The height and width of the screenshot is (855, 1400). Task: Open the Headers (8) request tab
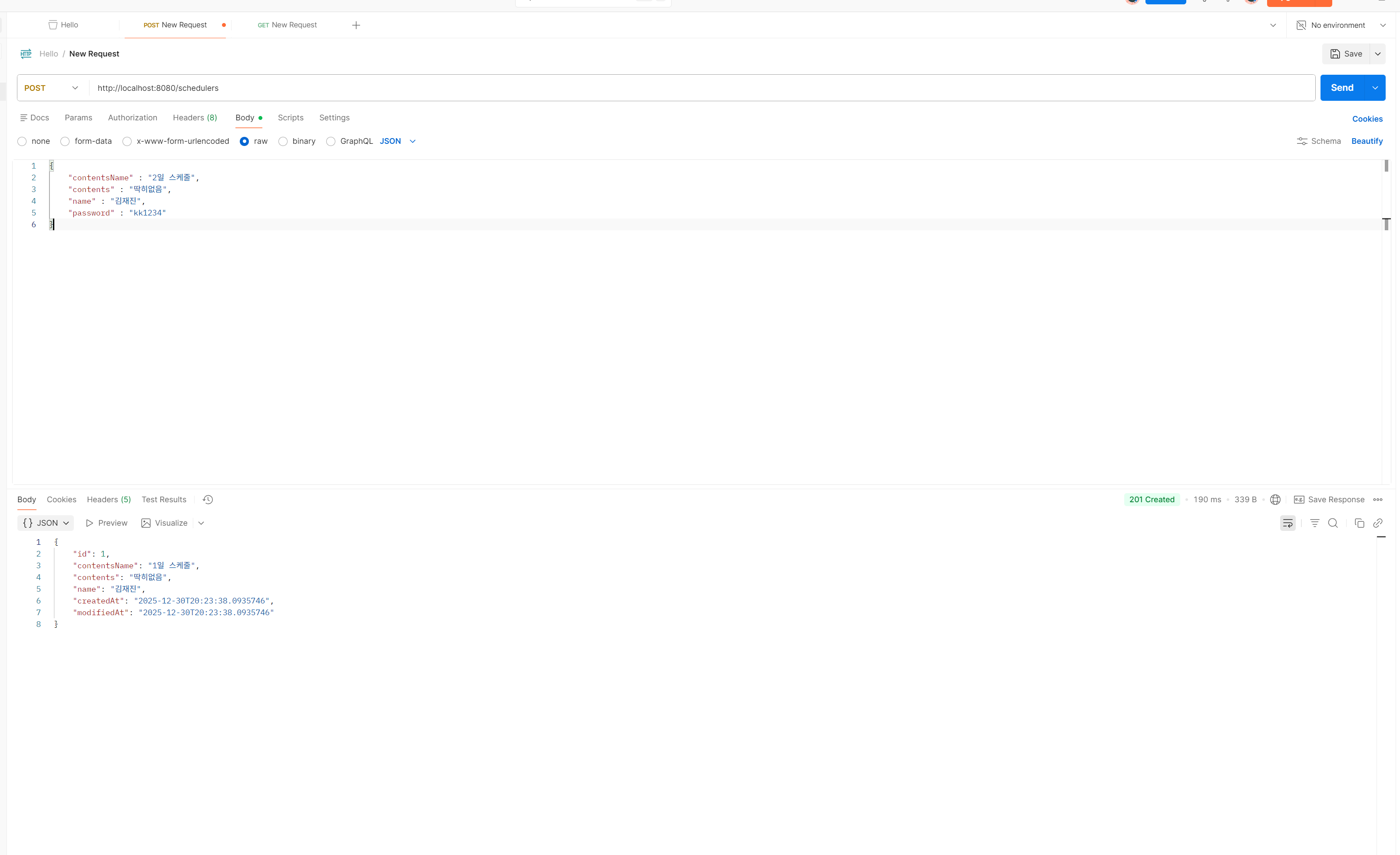coord(195,118)
